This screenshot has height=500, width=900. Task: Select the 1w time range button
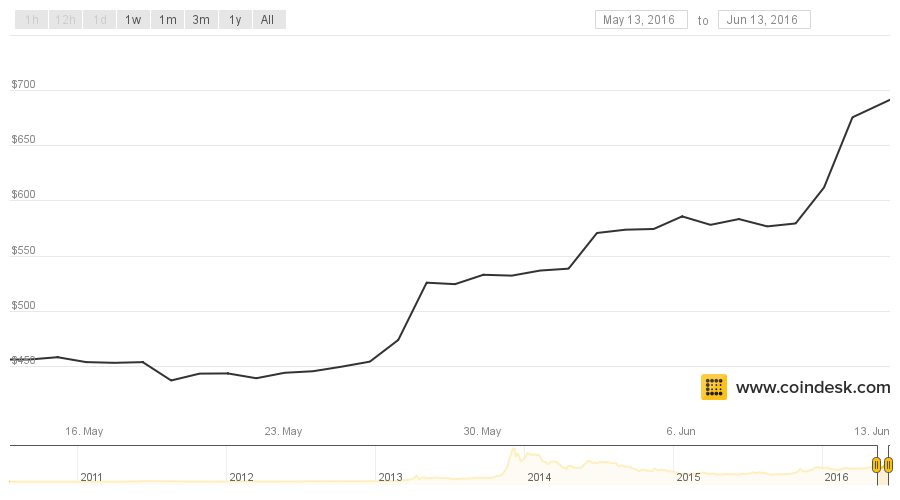pos(133,20)
